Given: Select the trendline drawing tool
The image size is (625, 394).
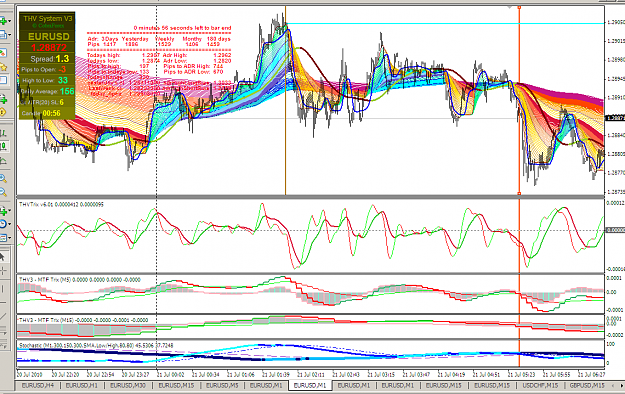Looking at the screenshot, I should pos(3,317).
